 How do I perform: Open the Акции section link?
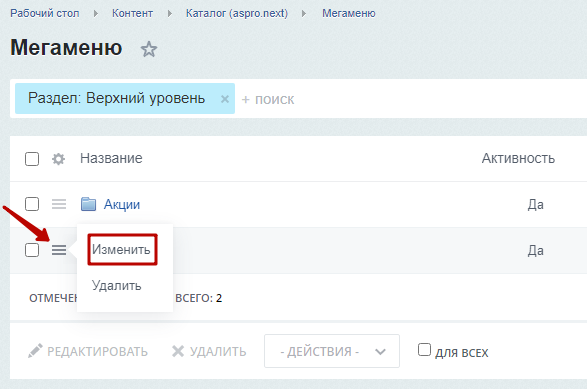122,204
